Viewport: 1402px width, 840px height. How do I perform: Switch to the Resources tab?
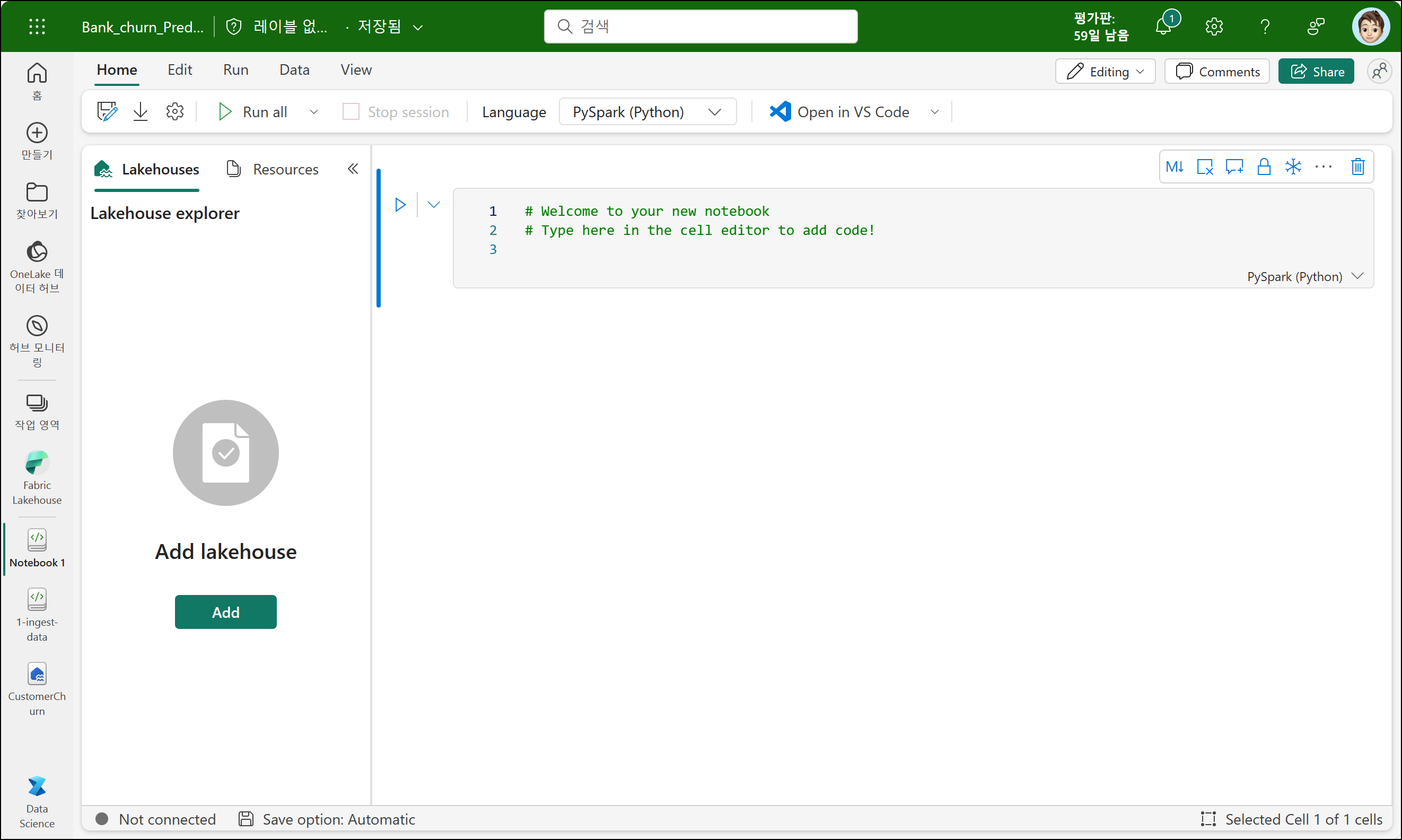(273, 169)
